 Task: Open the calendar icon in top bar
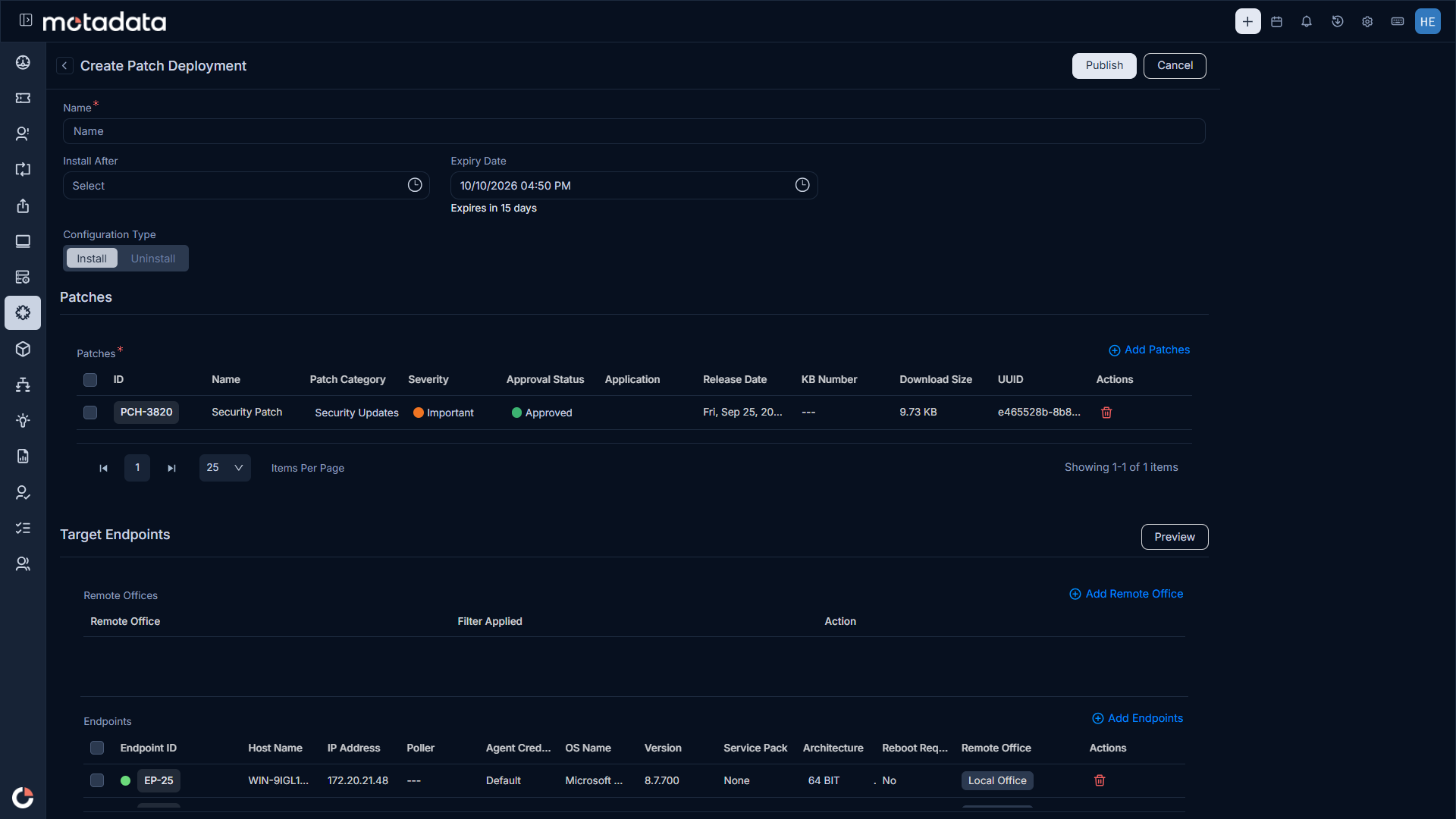point(1277,22)
